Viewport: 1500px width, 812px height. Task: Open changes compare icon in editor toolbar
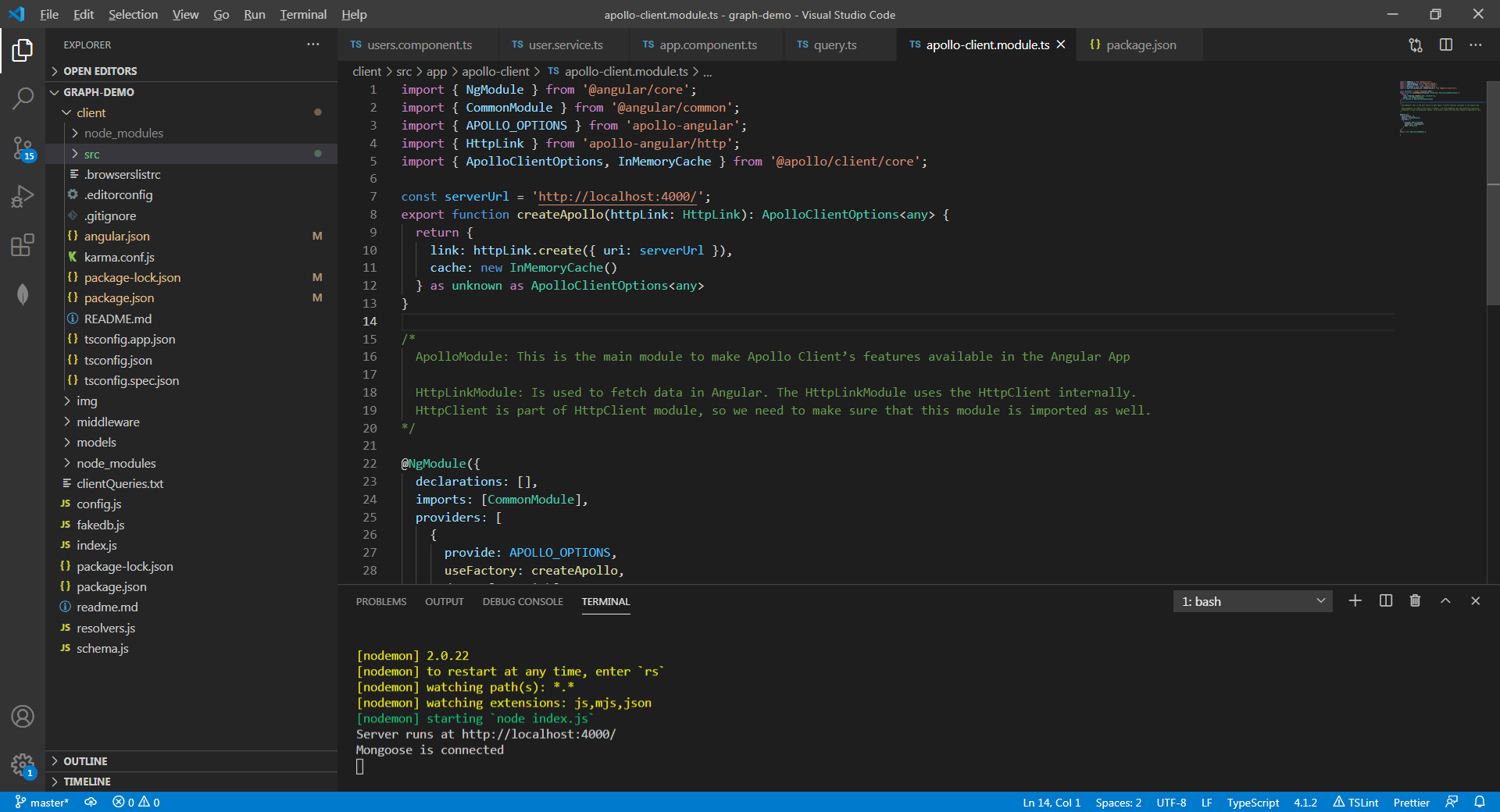click(x=1416, y=45)
